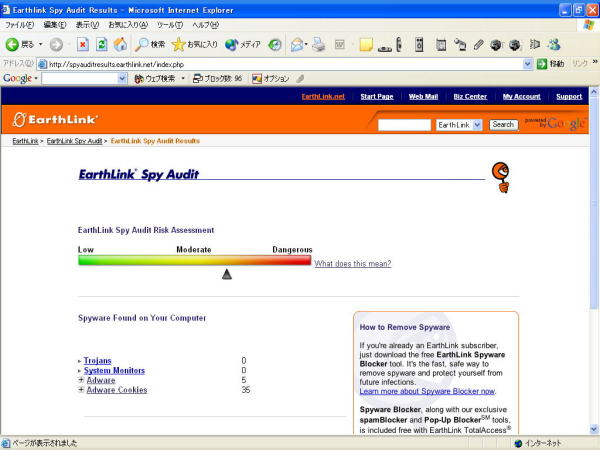Stop page loading with red X icon
This screenshot has height=450, width=600.
[x=83, y=45]
